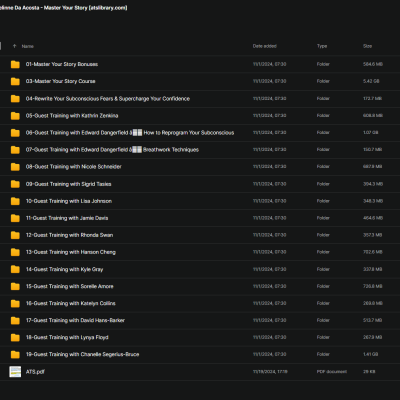Click folder icon for 10-Guest Training Lisa Johnson
The image size is (400, 400).
click(x=15, y=201)
